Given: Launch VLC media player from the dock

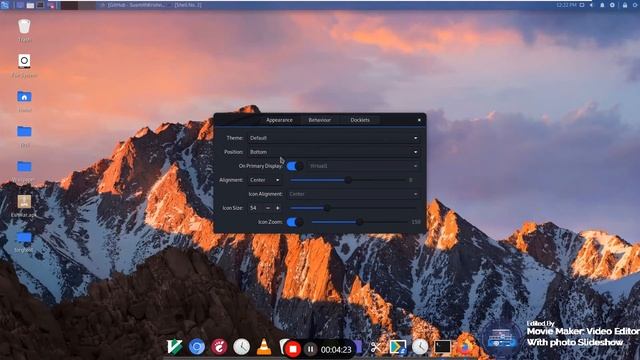Looking at the screenshot, I should (264, 347).
